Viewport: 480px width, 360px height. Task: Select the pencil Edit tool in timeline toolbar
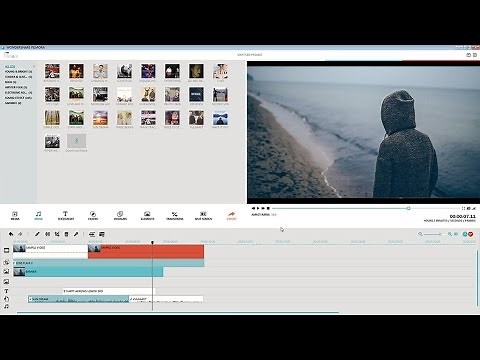click(x=37, y=234)
